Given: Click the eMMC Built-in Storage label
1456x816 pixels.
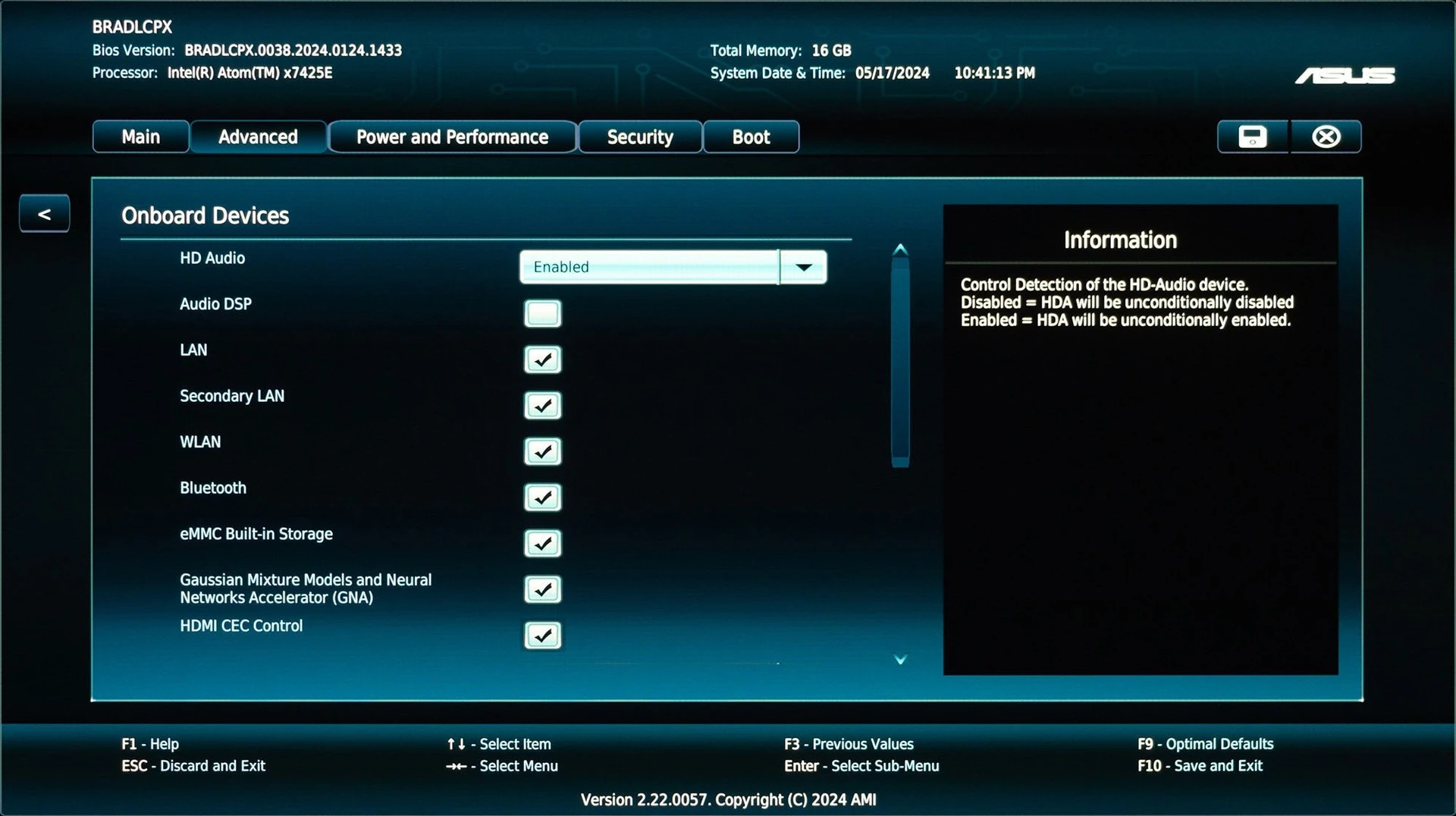Looking at the screenshot, I should coord(256,534).
